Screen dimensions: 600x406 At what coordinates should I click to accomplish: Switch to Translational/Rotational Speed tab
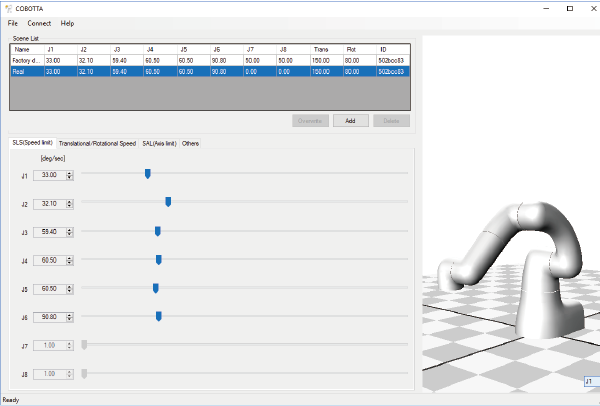pyautogui.click(x=97, y=143)
